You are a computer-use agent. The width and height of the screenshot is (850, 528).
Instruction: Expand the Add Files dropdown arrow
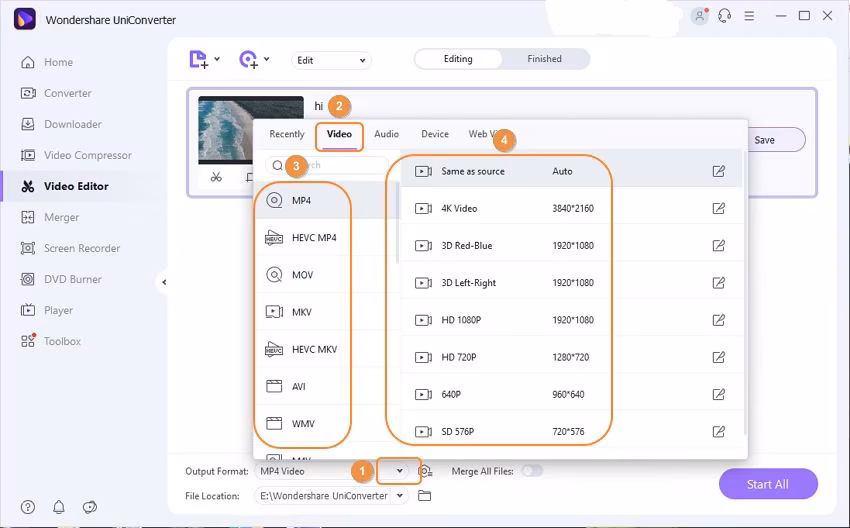coord(217,59)
